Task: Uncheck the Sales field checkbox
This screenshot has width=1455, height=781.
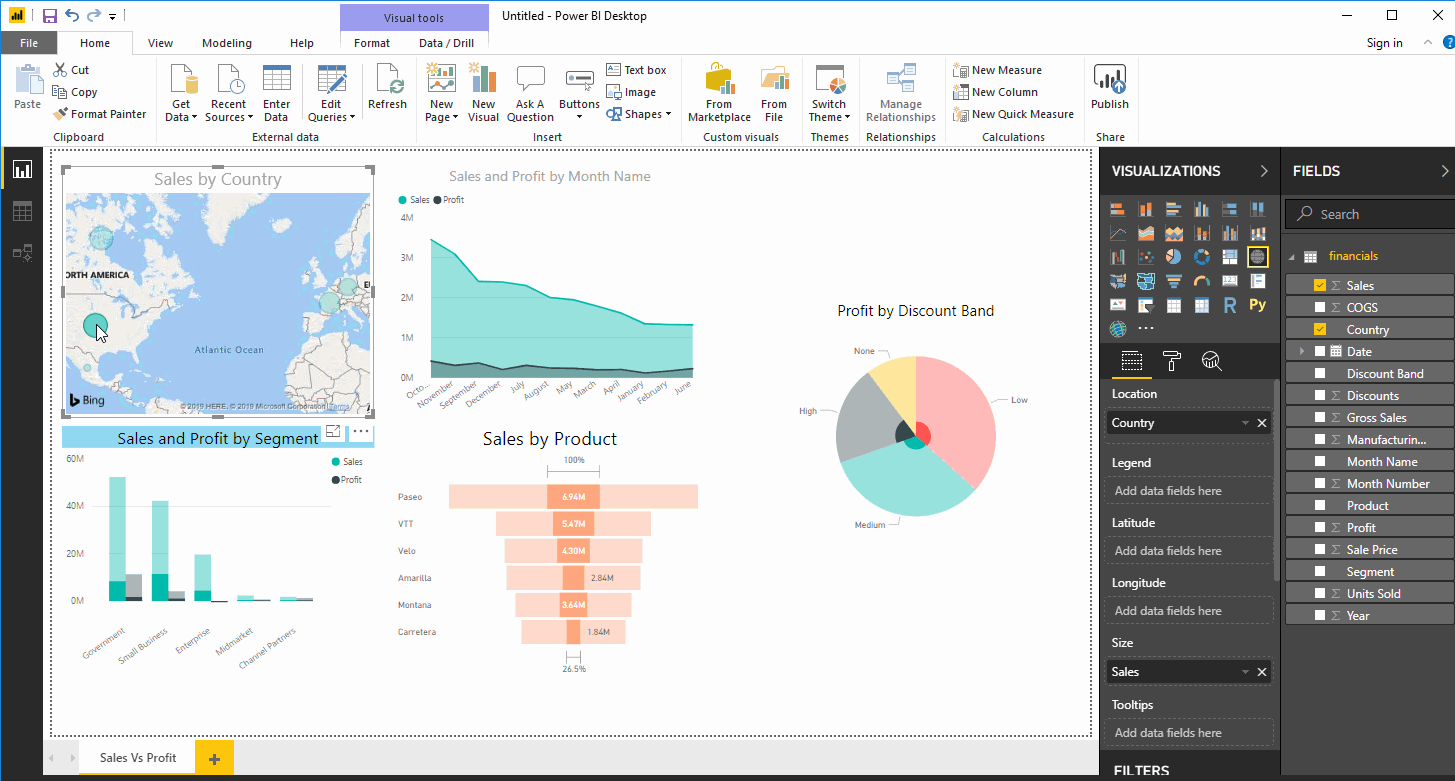Action: pyautogui.click(x=1320, y=286)
